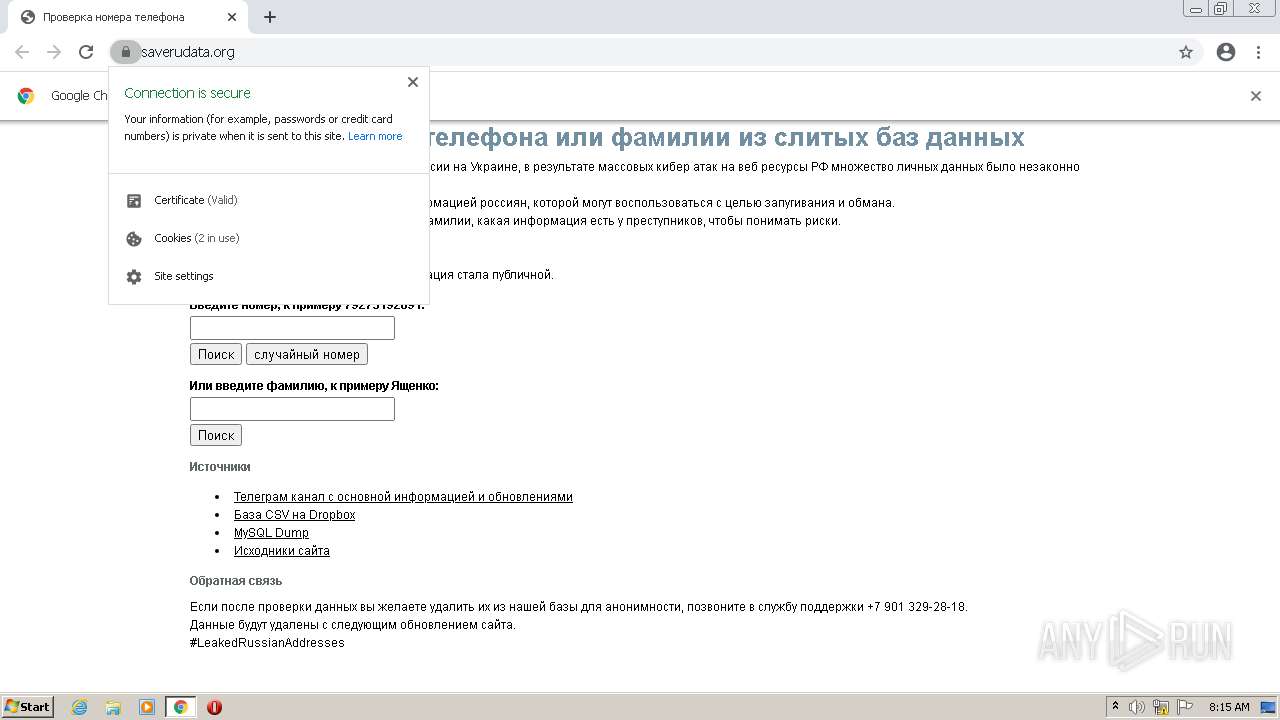Screen dimensions: 1280x720
Task: Click the Поиск button under phone field
Action: [x=216, y=354]
